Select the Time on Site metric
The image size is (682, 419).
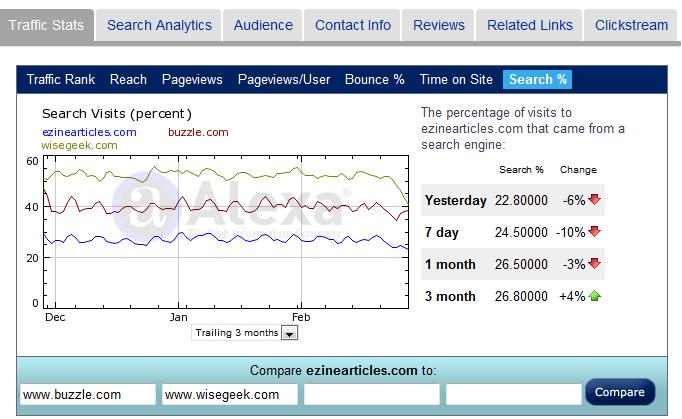point(456,80)
